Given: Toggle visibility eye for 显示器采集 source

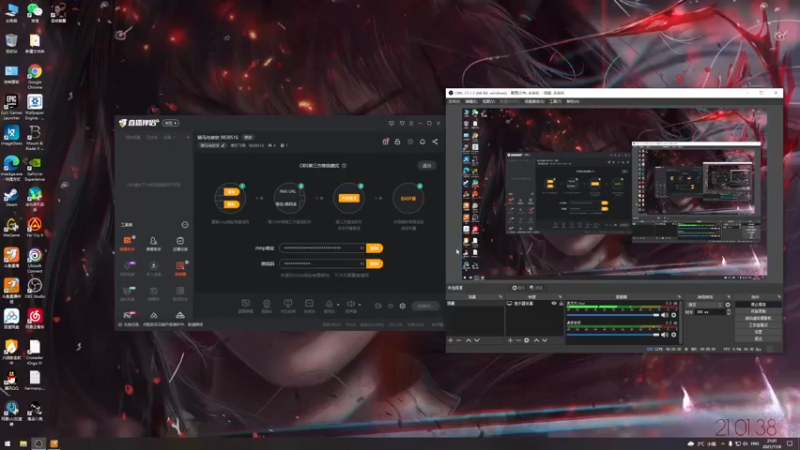Looking at the screenshot, I should coord(554,304).
